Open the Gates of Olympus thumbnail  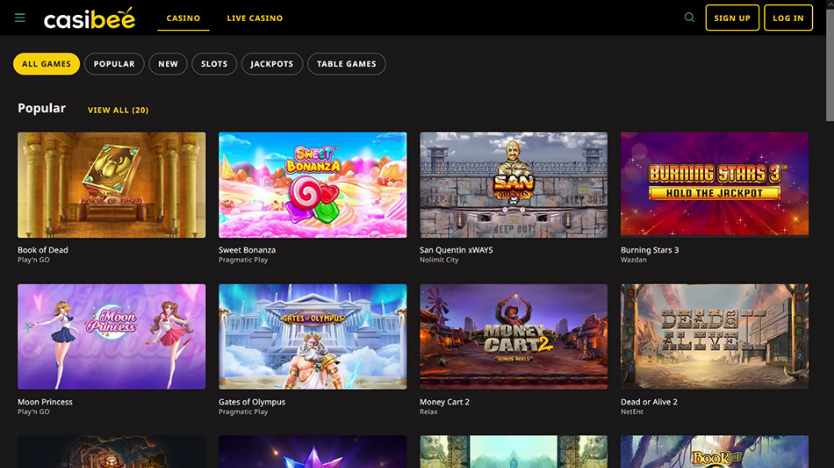coord(312,336)
